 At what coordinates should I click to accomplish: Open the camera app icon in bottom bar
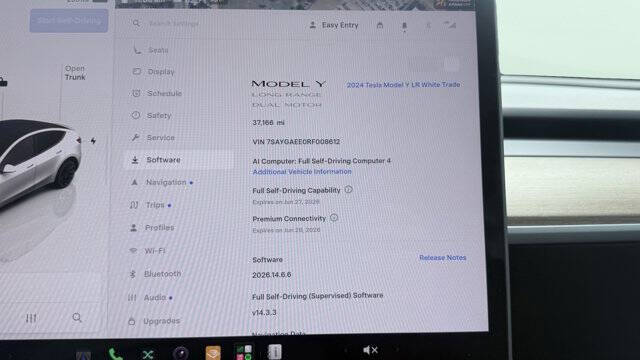(x=180, y=353)
